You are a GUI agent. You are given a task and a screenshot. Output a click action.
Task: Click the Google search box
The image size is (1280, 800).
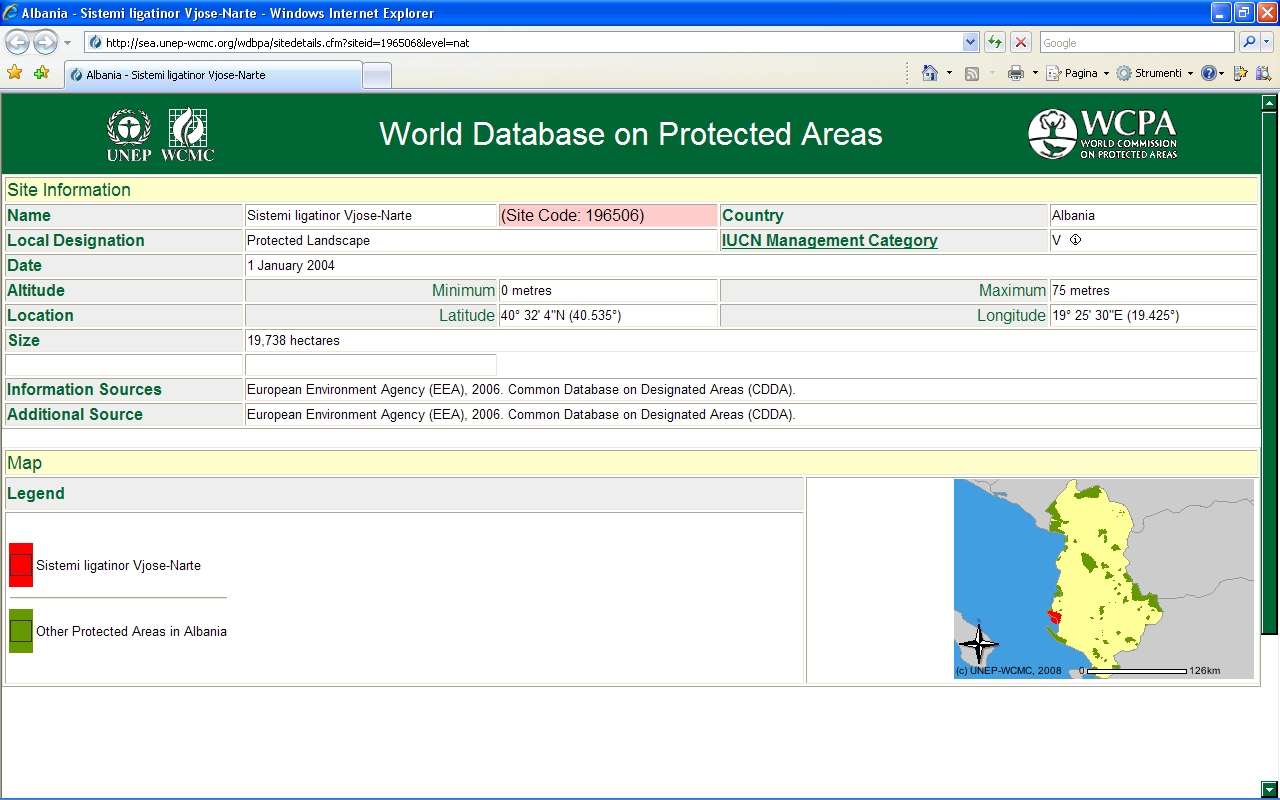click(1136, 43)
